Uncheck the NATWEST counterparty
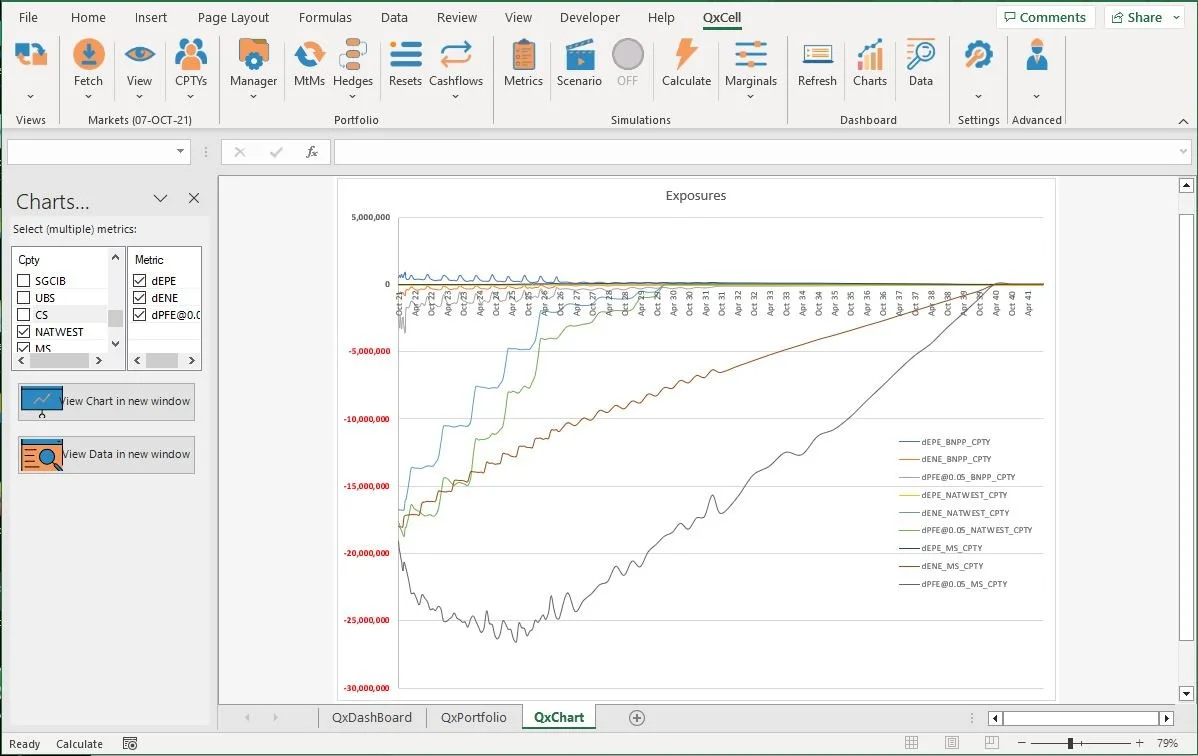1198x756 pixels. tap(22, 331)
